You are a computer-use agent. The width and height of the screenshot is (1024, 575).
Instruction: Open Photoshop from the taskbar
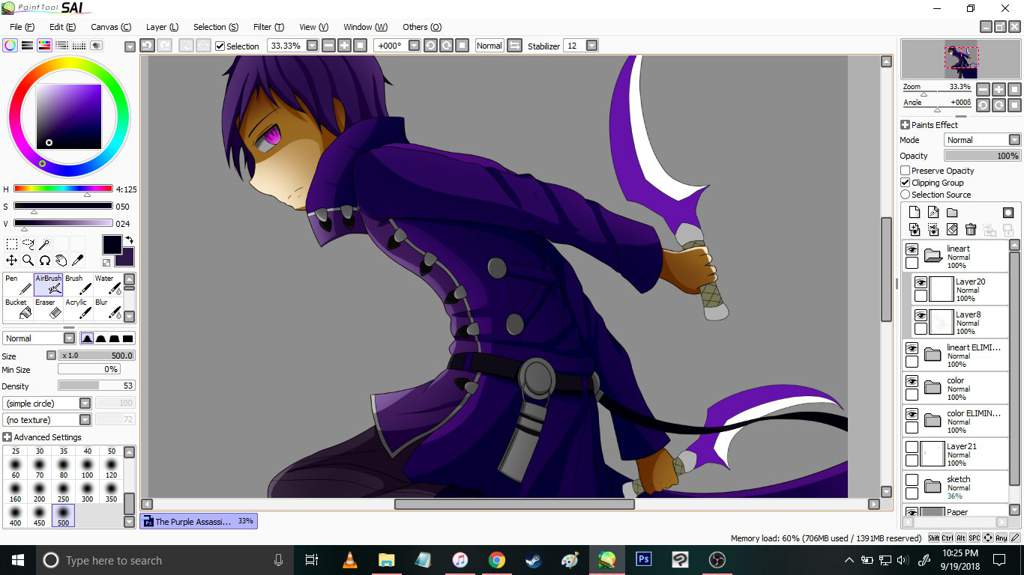643,560
